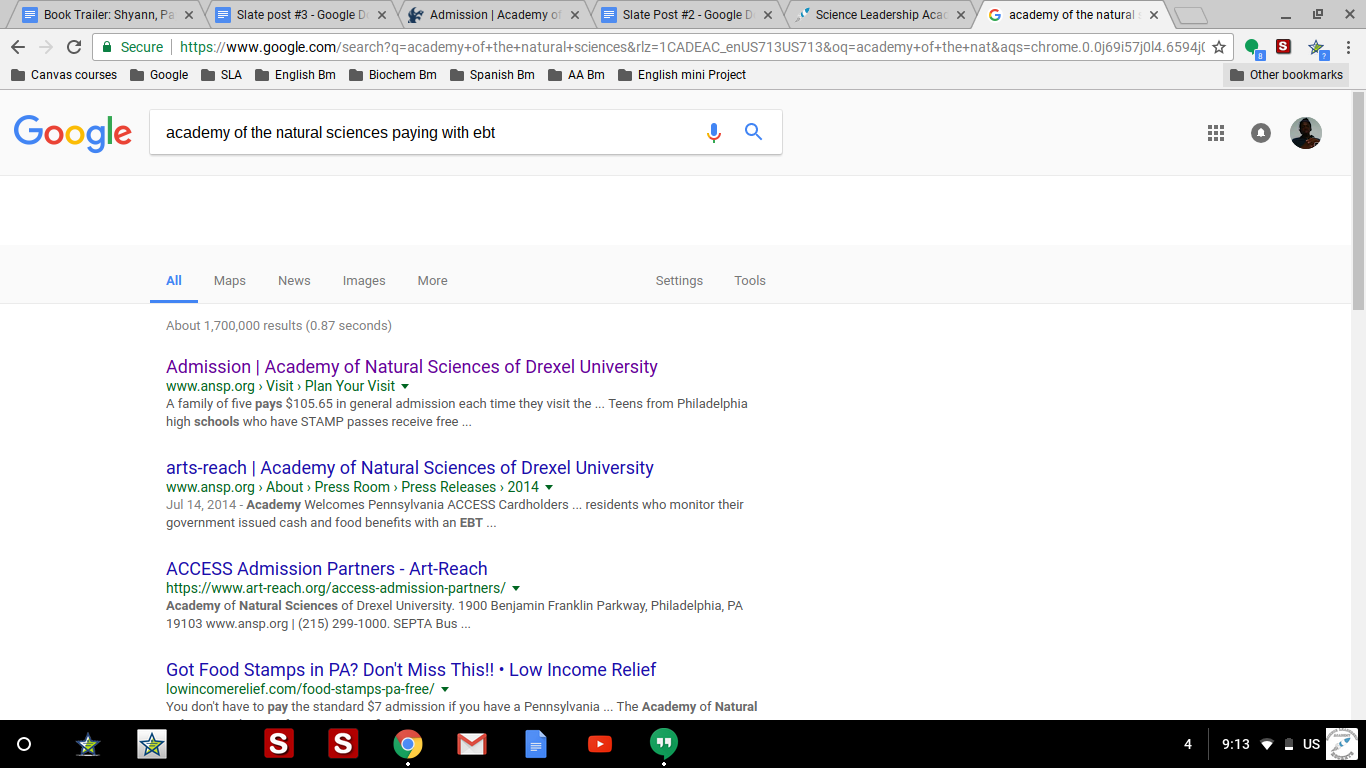The height and width of the screenshot is (768, 1366).
Task: Open ACCESS Admission Partners - Art-Reach result
Action: click(327, 569)
